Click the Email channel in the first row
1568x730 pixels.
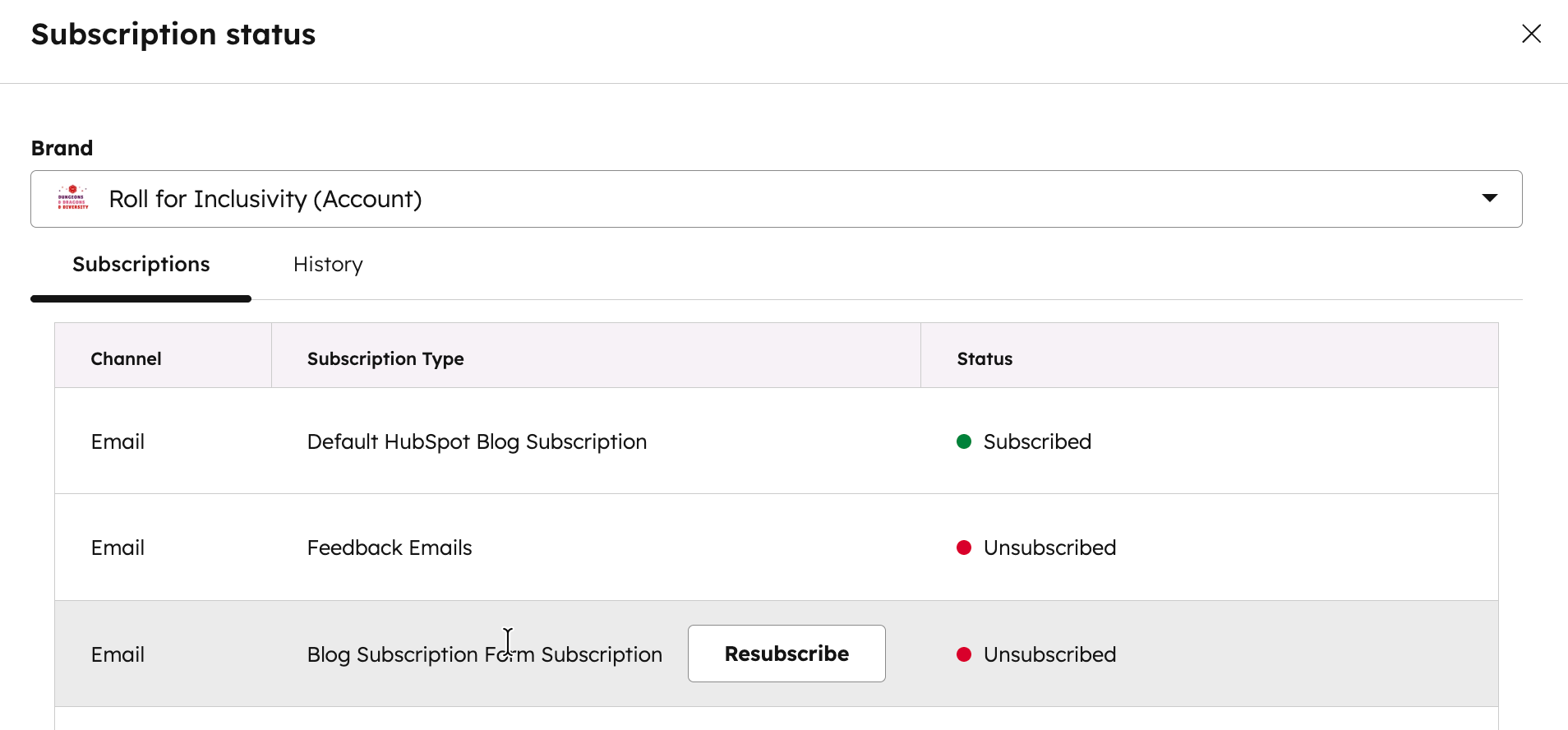coord(118,442)
